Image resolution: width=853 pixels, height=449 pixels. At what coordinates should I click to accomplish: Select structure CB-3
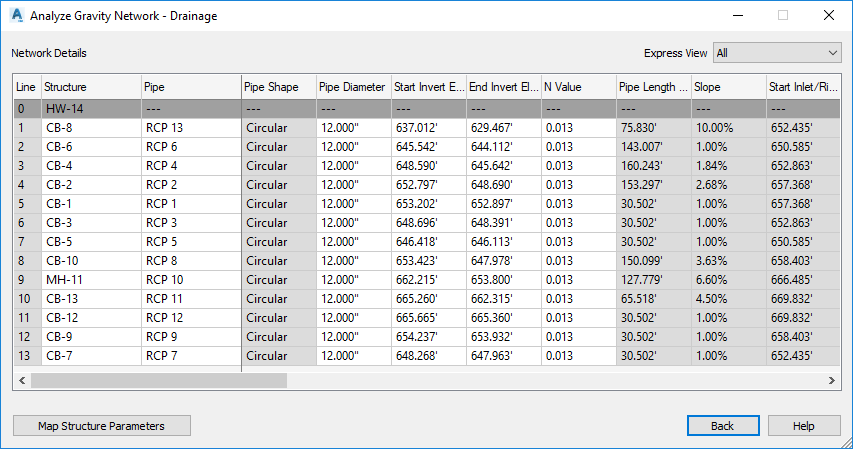pos(91,223)
